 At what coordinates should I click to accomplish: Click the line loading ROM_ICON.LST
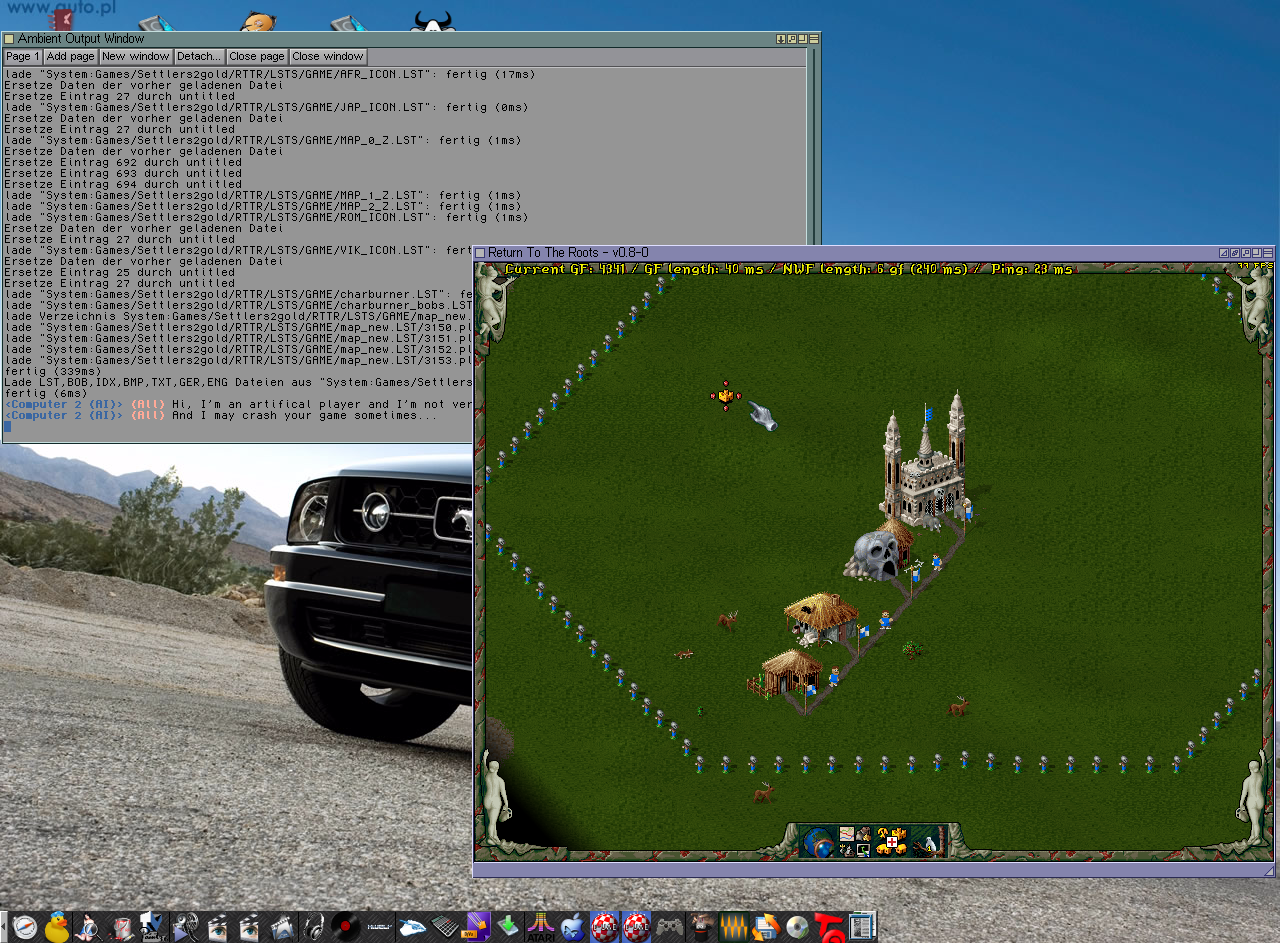click(x=266, y=217)
